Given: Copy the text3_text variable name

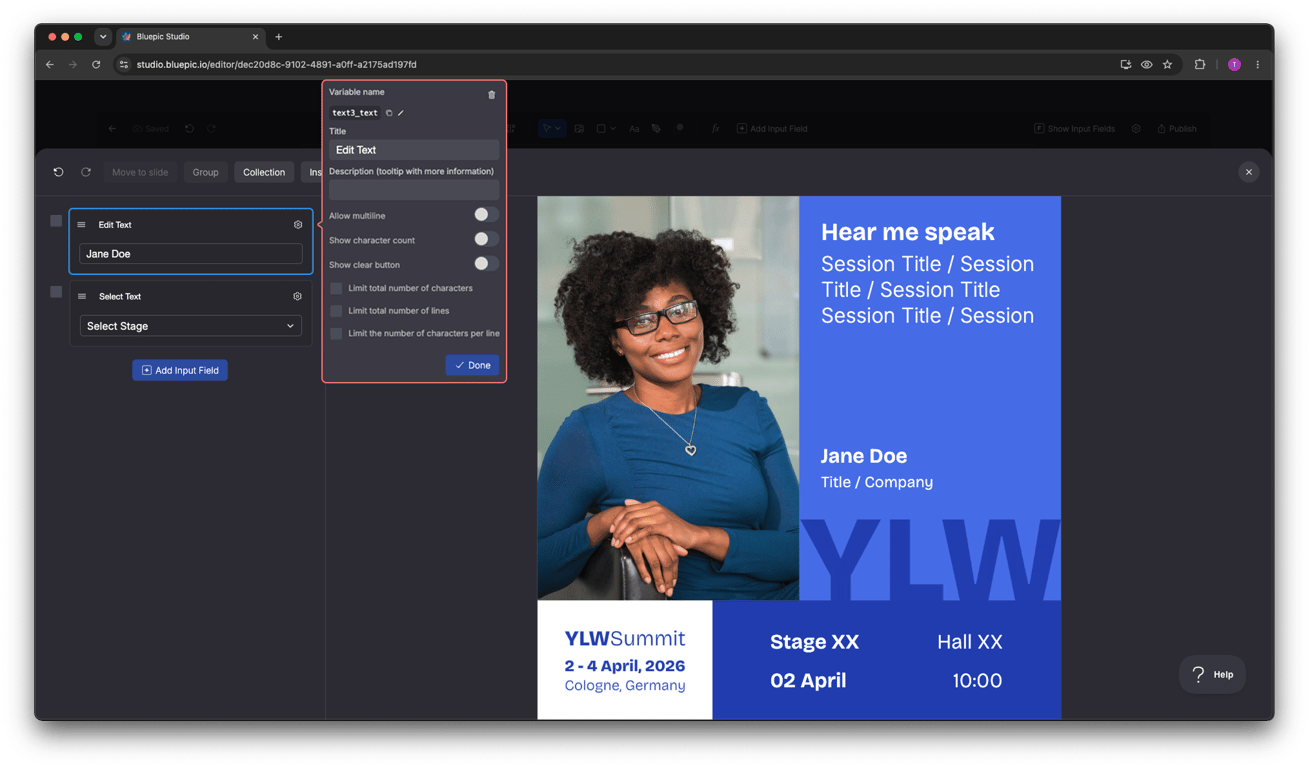Looking at the screenshot, I should click(x=389, y=113).
